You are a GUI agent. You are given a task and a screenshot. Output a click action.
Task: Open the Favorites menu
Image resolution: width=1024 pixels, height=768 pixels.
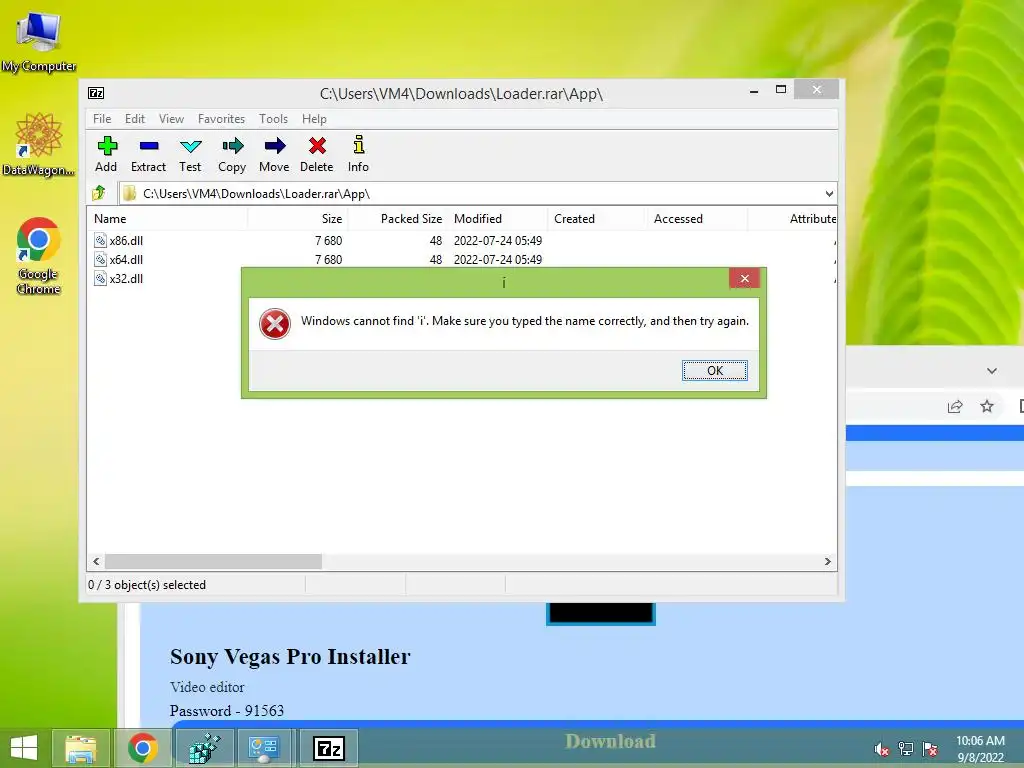[221, 119]
